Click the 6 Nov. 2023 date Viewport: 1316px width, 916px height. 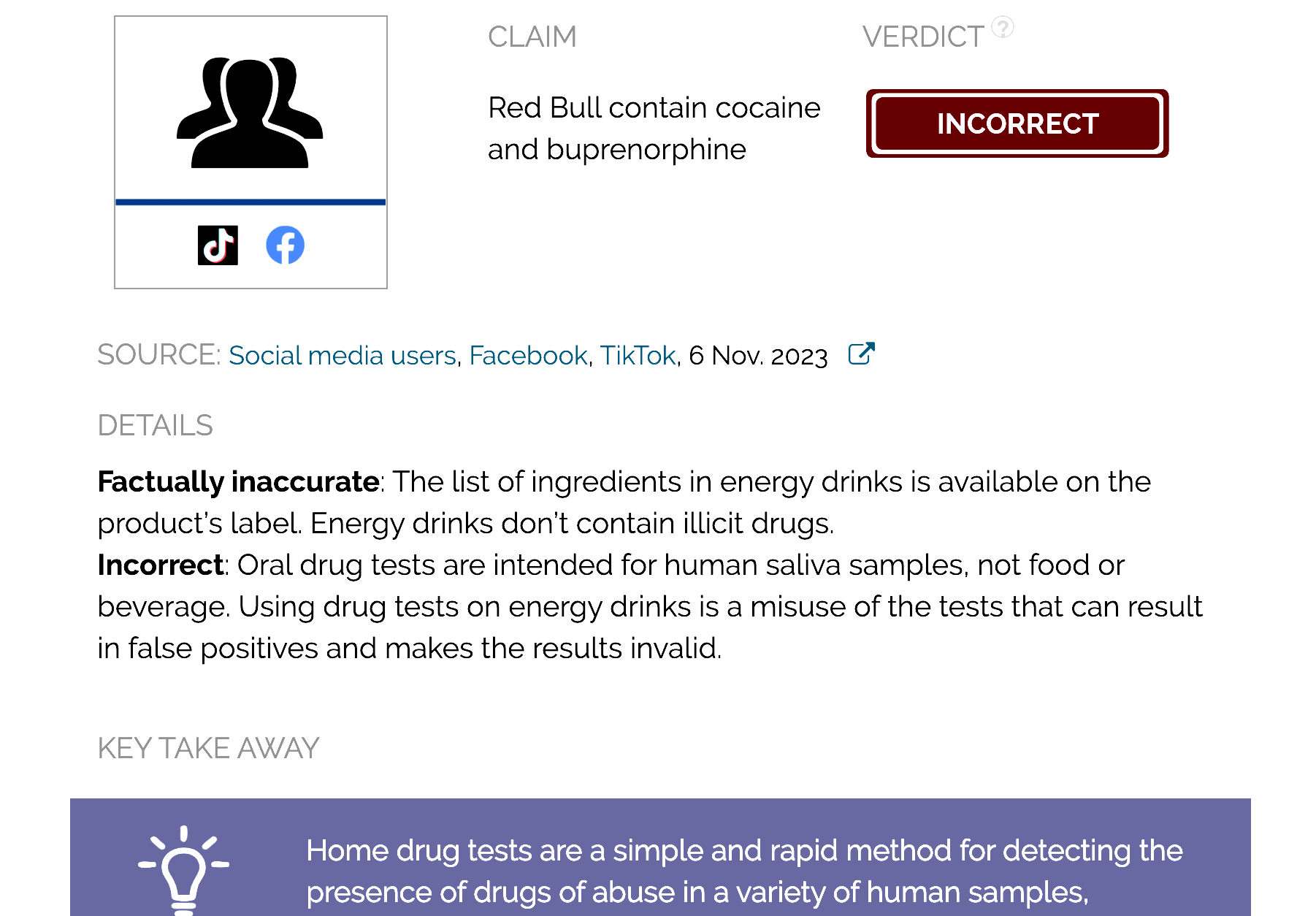(x=758, y=356)
